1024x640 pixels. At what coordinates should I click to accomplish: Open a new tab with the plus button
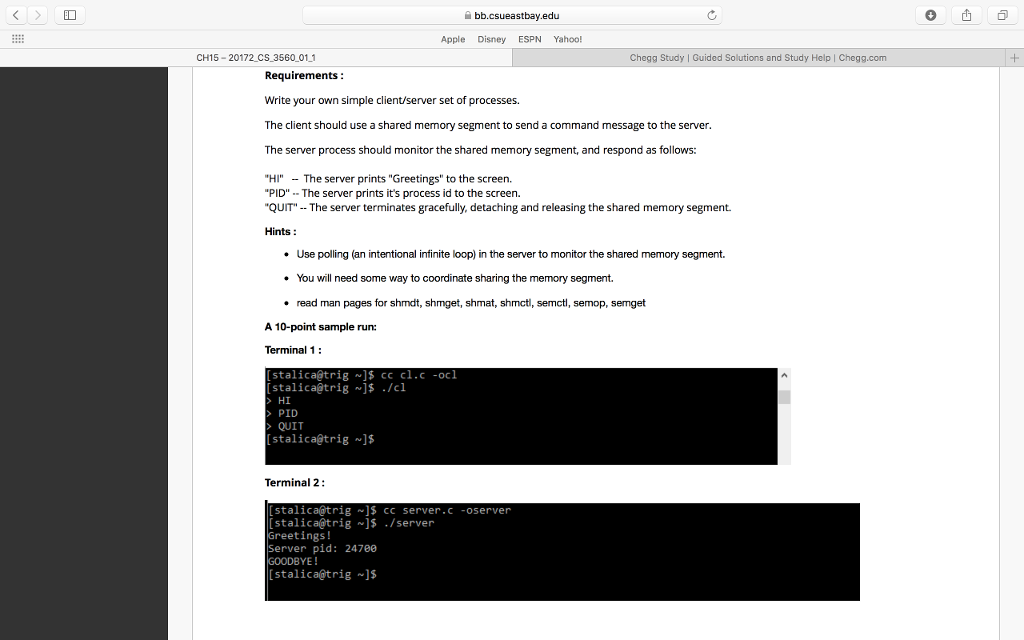tap(1015, 57)
